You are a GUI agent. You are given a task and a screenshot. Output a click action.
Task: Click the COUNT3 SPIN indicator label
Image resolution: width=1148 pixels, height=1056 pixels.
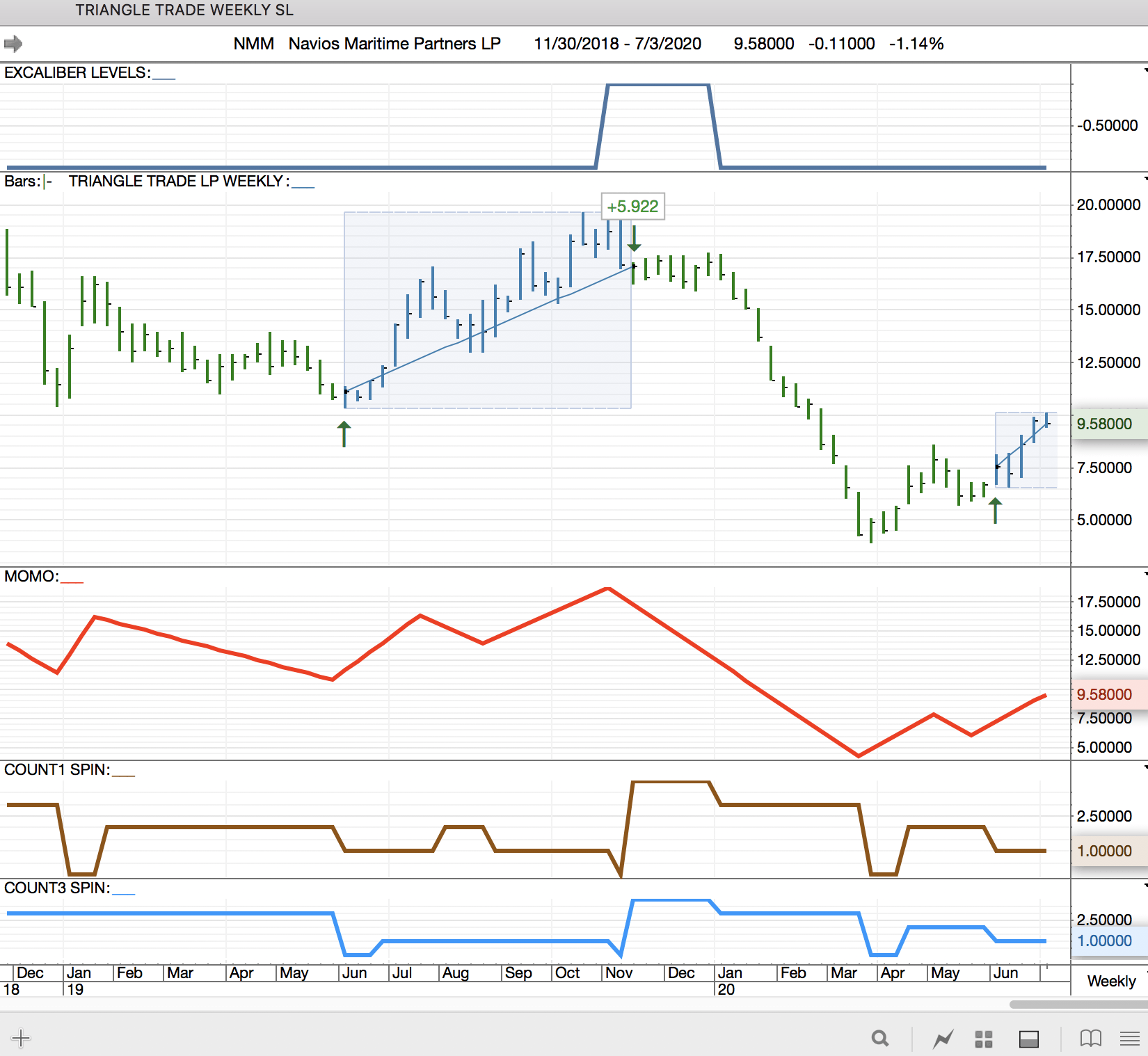(x=57, y=888)
